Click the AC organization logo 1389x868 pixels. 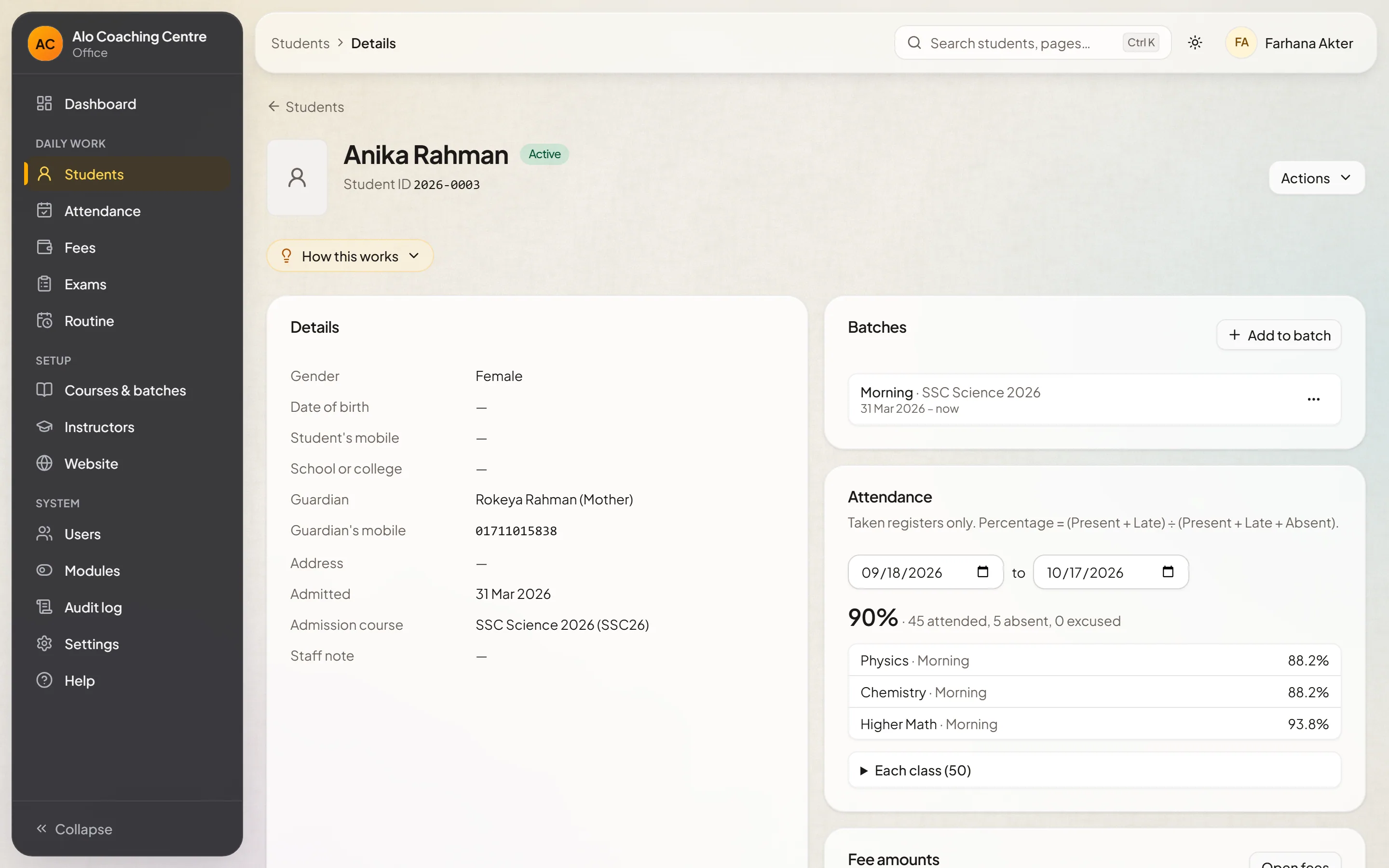click(x=45, y=43)
